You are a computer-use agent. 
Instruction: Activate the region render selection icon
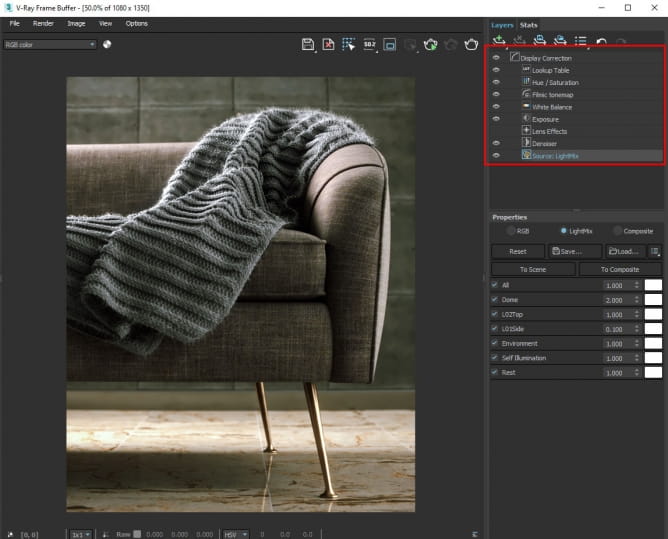(x=349, y=44)
